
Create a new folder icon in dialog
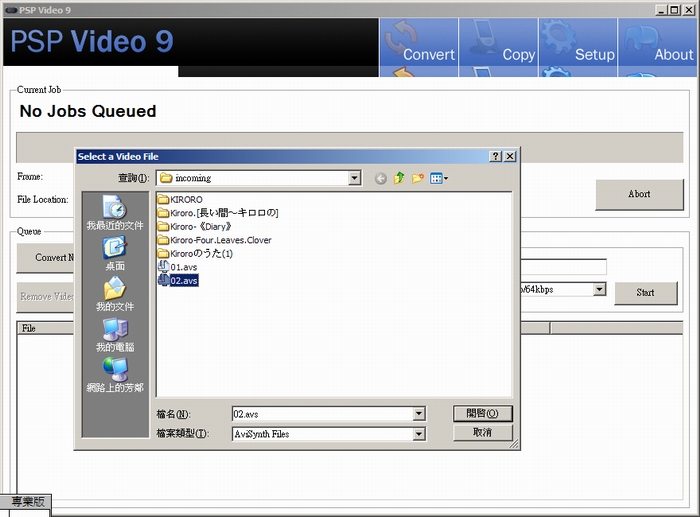coord(418,178)
